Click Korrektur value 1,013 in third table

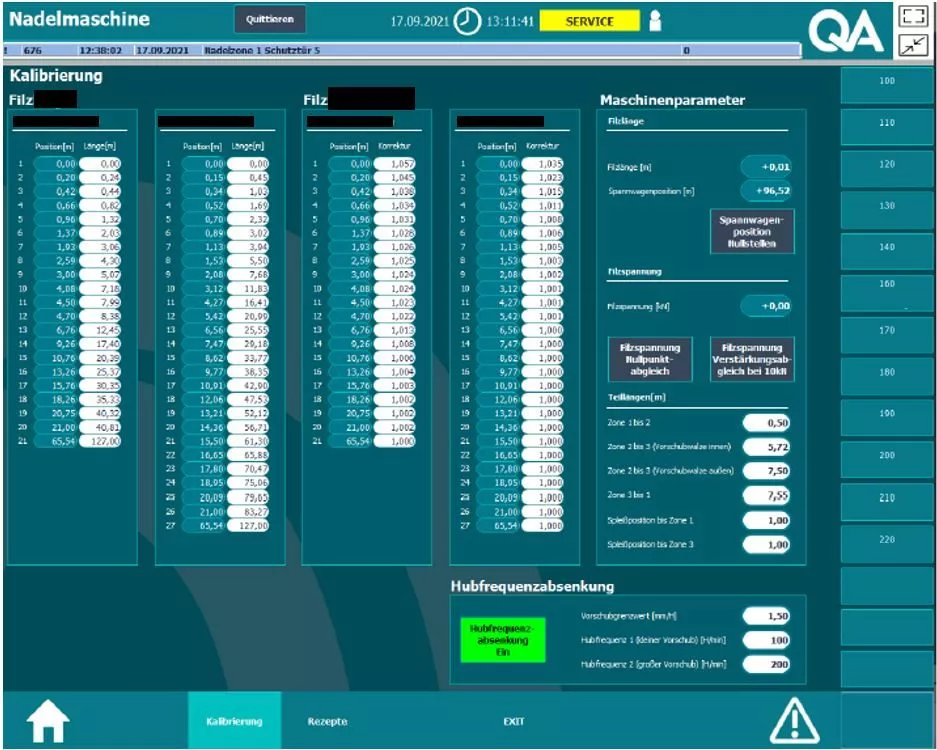pos(394,330)
